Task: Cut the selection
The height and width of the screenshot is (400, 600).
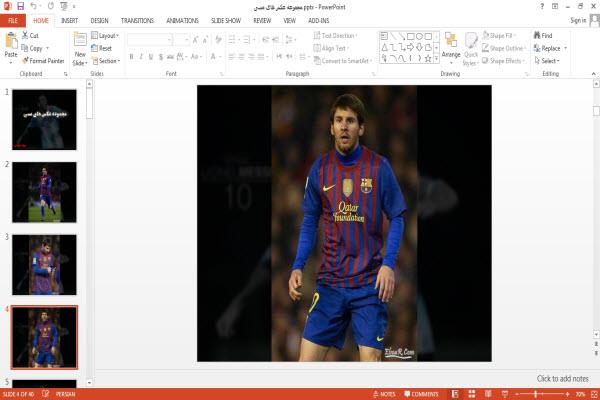Action: pos(30,35)
